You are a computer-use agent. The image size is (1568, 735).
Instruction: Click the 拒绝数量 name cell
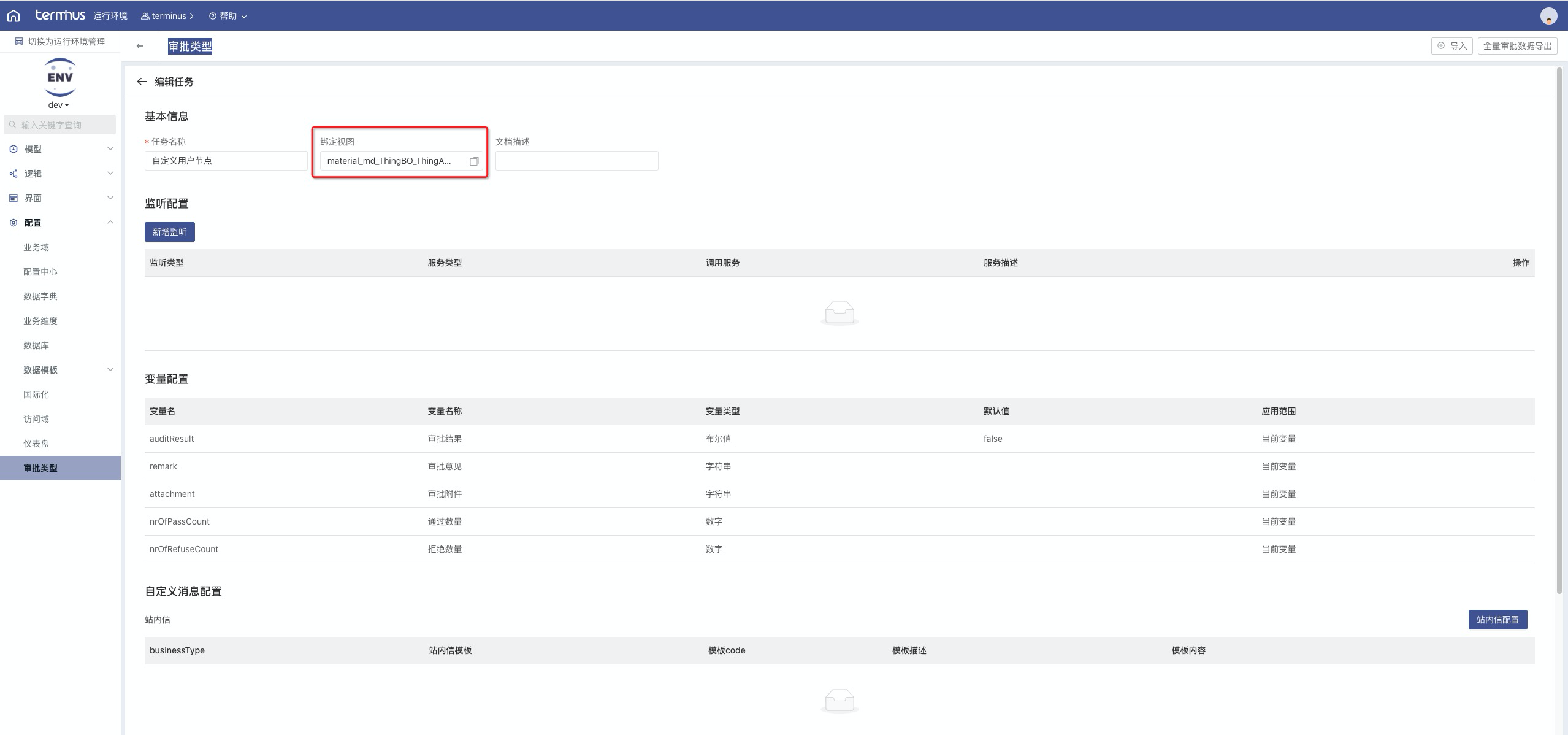click(445, 549)
